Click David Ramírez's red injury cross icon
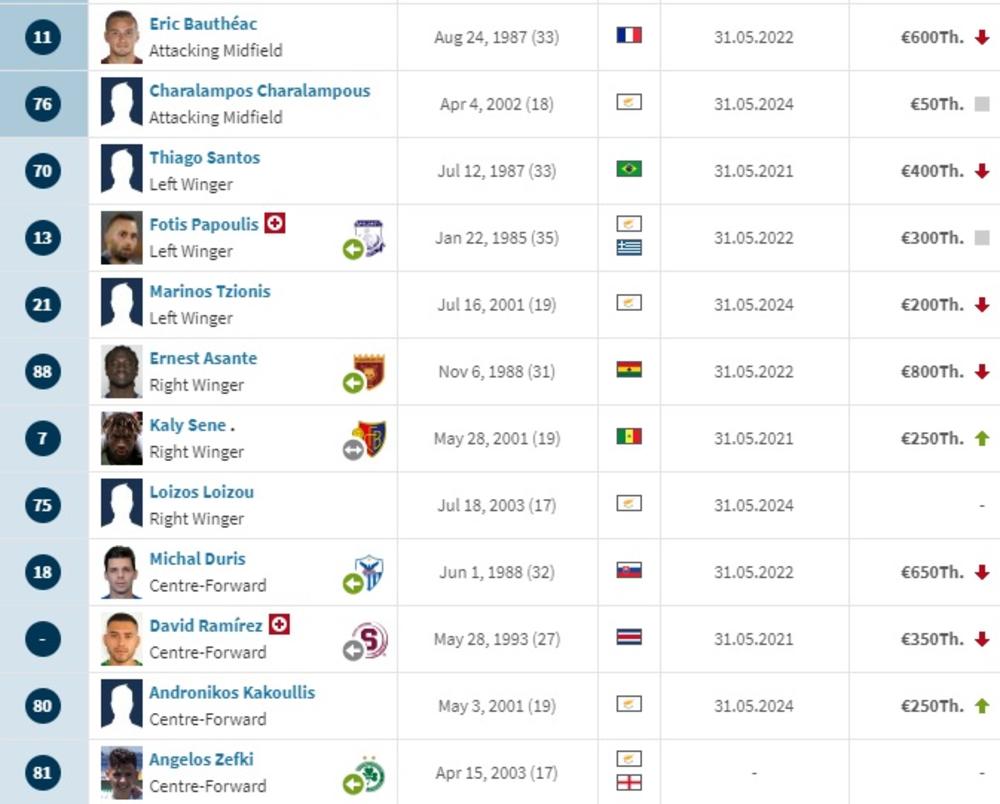Screen dimensions: 1000x804 point(279,625)
